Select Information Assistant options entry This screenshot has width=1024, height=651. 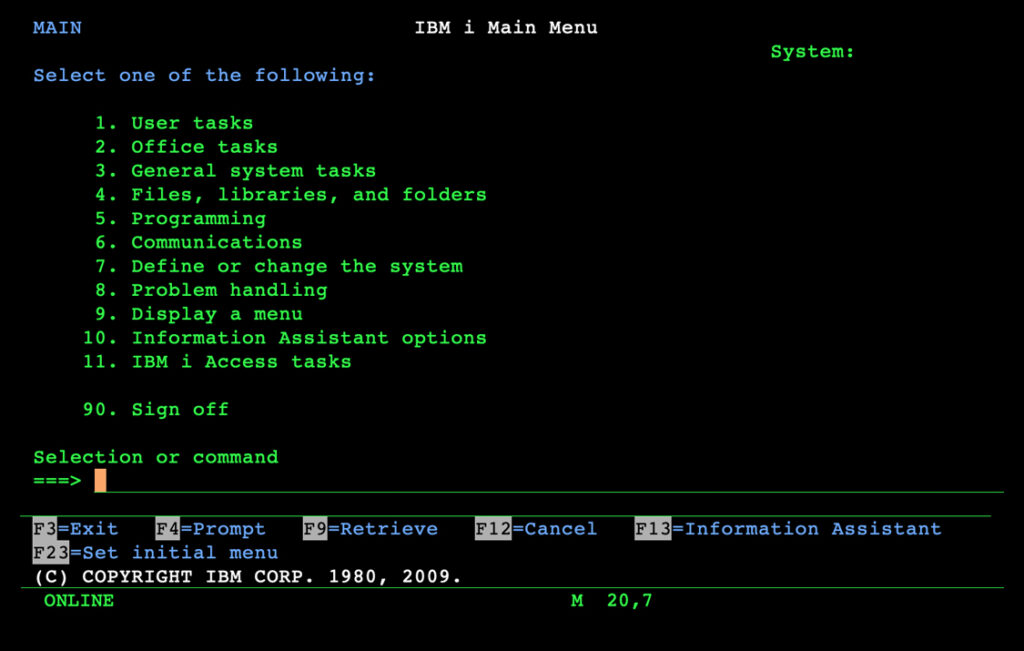[308, 338]
